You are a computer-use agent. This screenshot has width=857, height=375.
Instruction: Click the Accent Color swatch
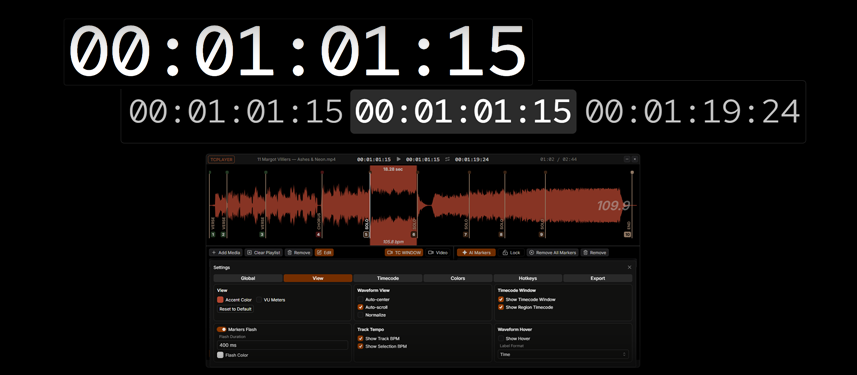click(x=220, y=300)
